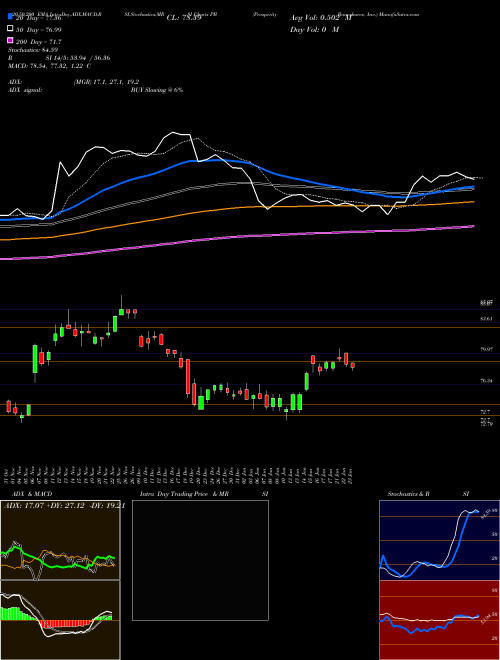
Task: Click the last red candlestick of the chart
Action: (353, 366)
